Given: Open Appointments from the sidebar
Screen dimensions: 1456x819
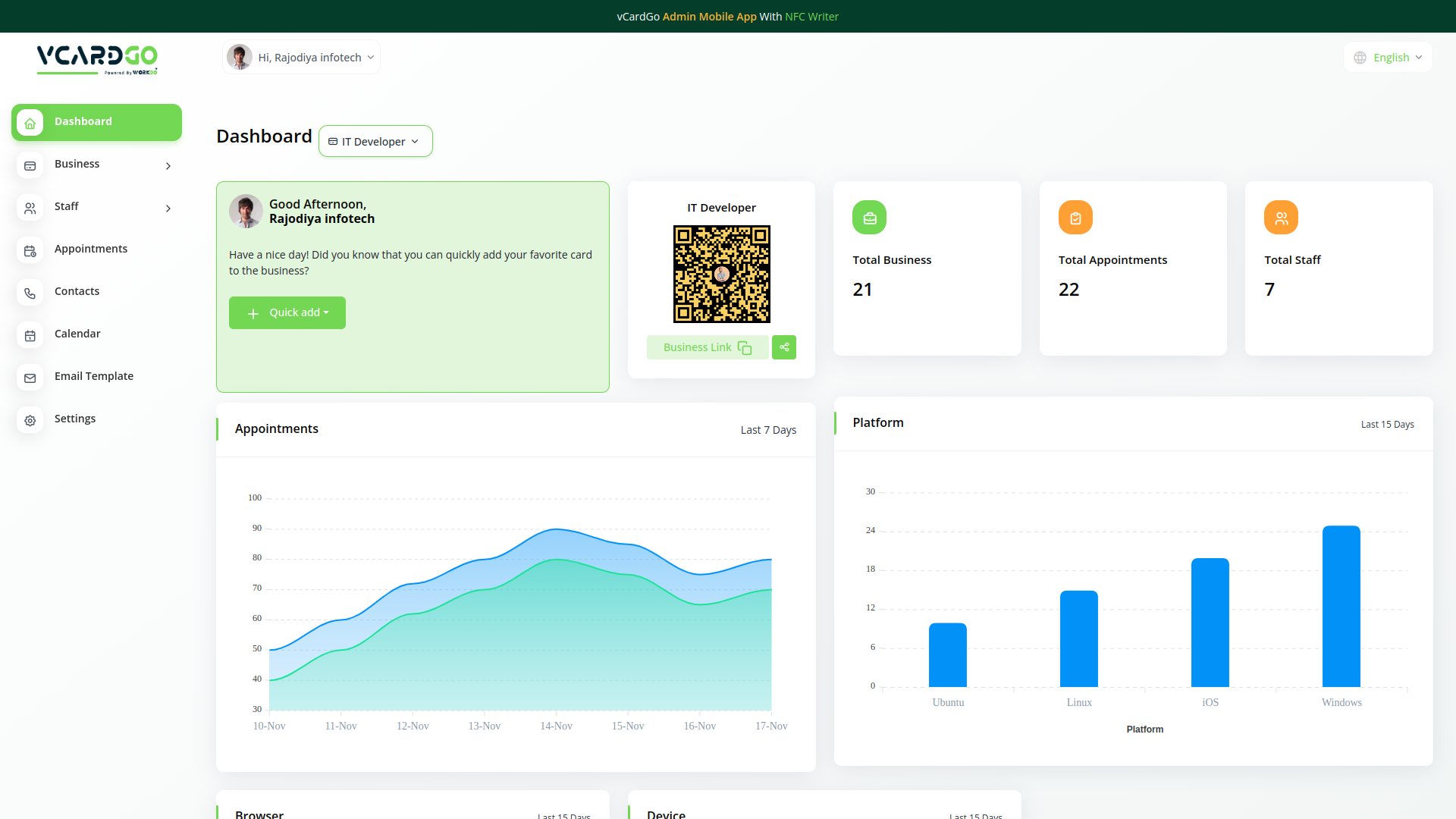Looking at the screenshot, I should (x=91, y=249).
